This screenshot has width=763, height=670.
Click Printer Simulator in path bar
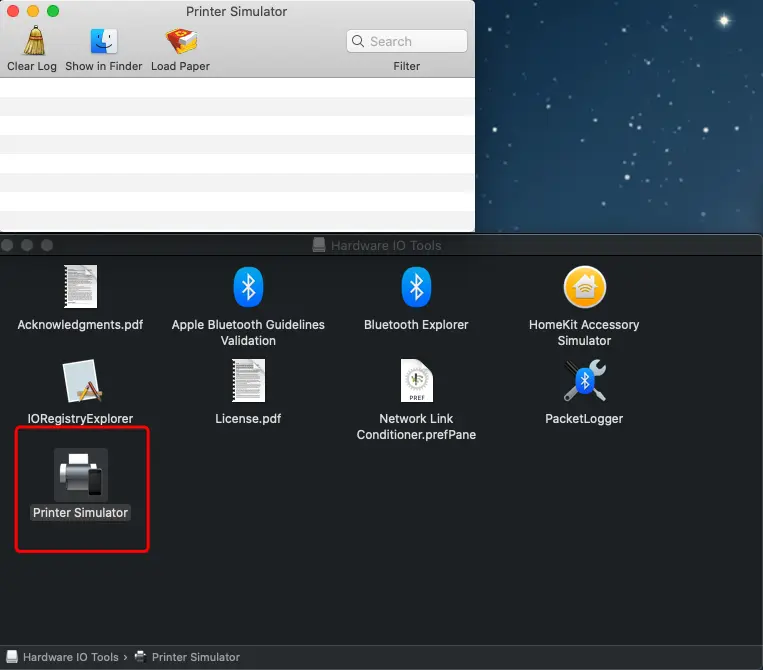[196, 657]
